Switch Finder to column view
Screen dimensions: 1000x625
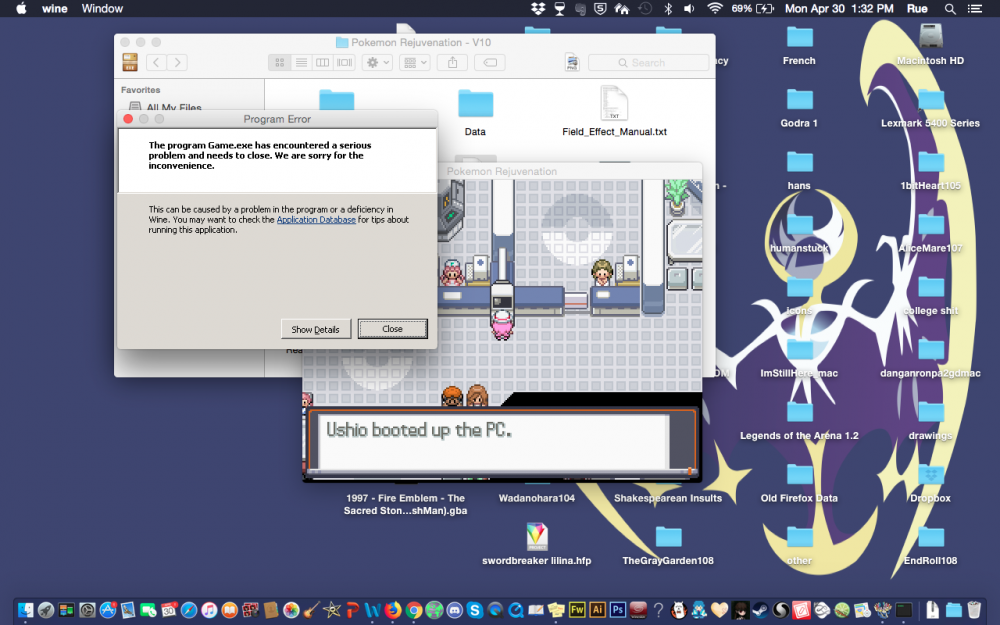(323, 62)
